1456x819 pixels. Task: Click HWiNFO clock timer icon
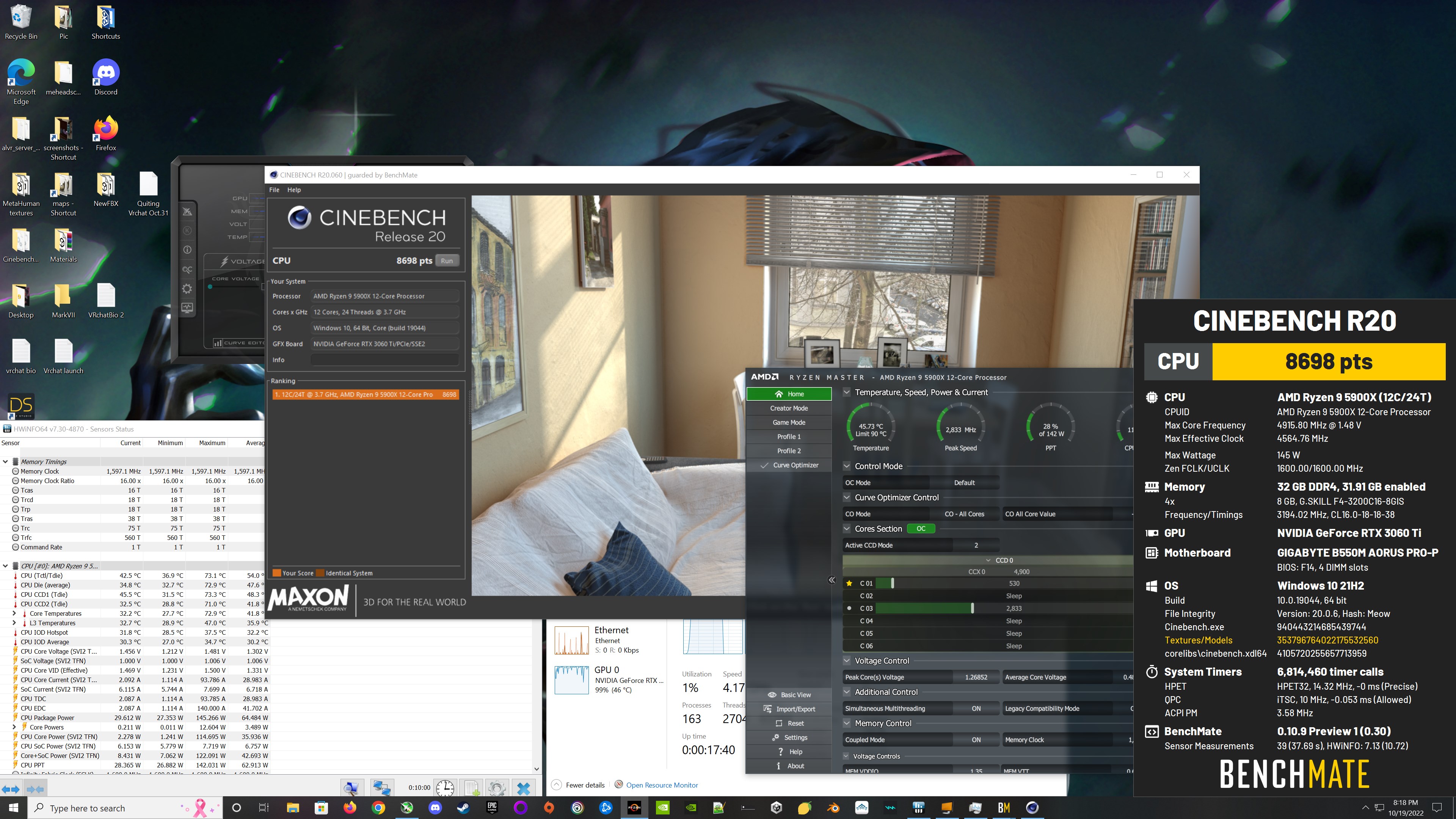coord(445,788)
